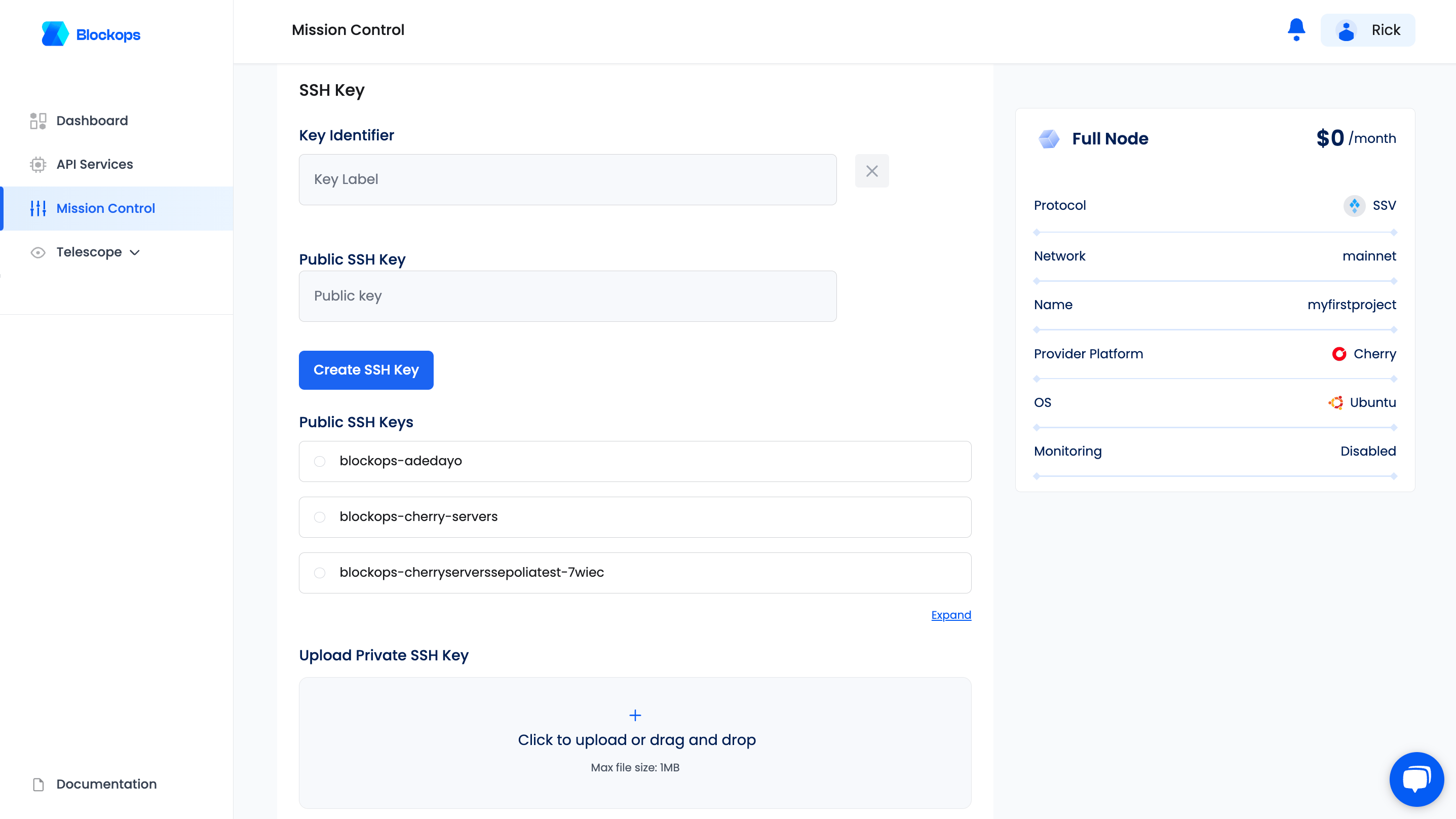This screenshot has height=819, width=1456.
Task: Go to Dashboard in the sidebar
Action: click(x=117, y=121)
